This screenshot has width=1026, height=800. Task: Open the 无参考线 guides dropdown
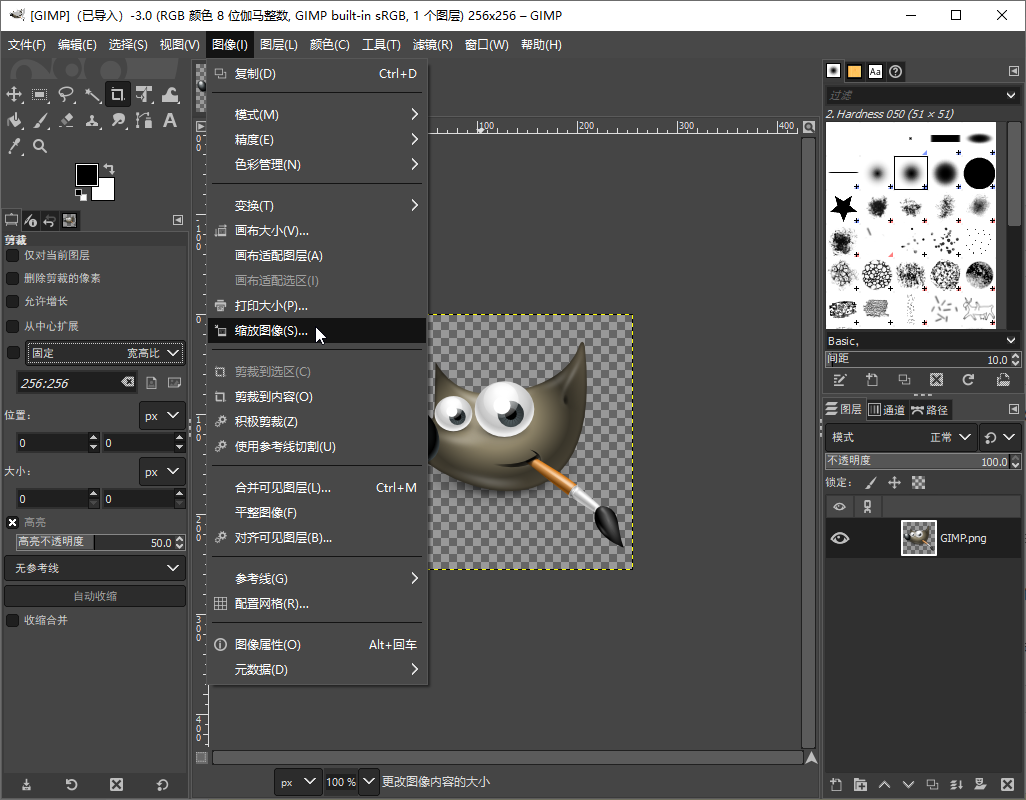[95, 568]
